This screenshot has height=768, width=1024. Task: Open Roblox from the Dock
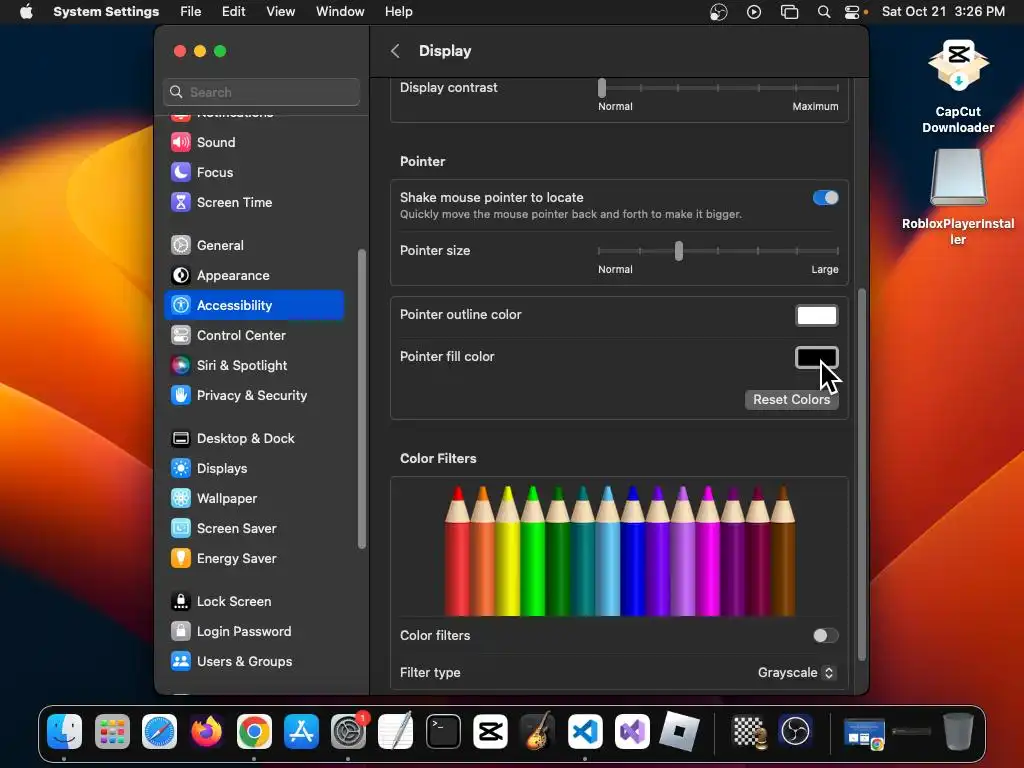point(679,731)
